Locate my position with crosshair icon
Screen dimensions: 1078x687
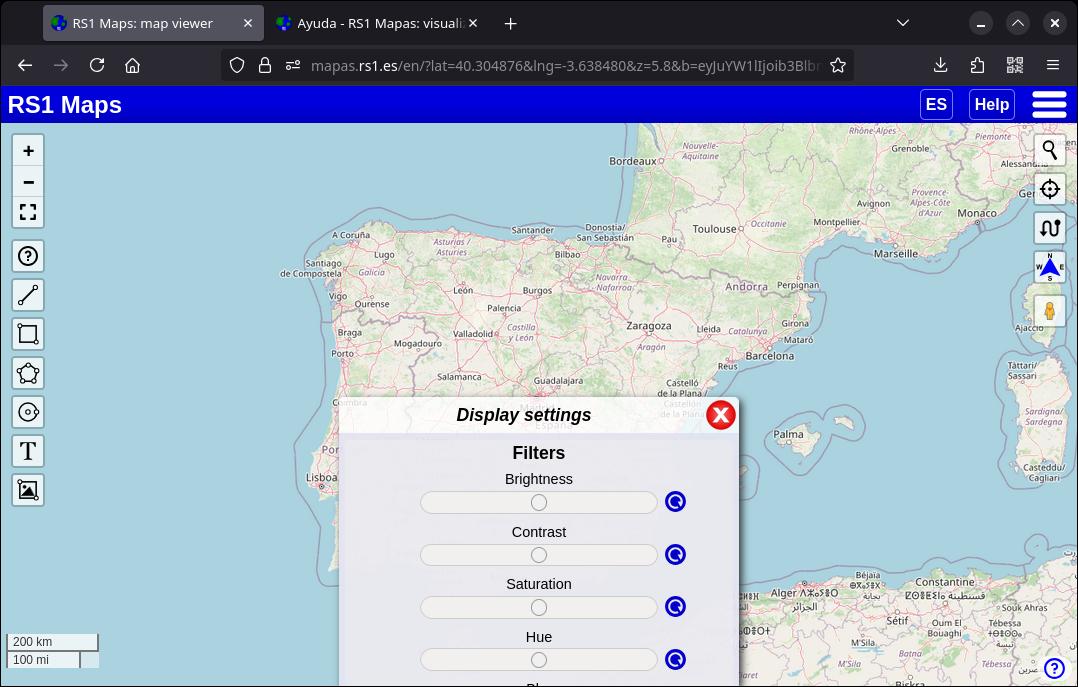[x=1050, y=189]
